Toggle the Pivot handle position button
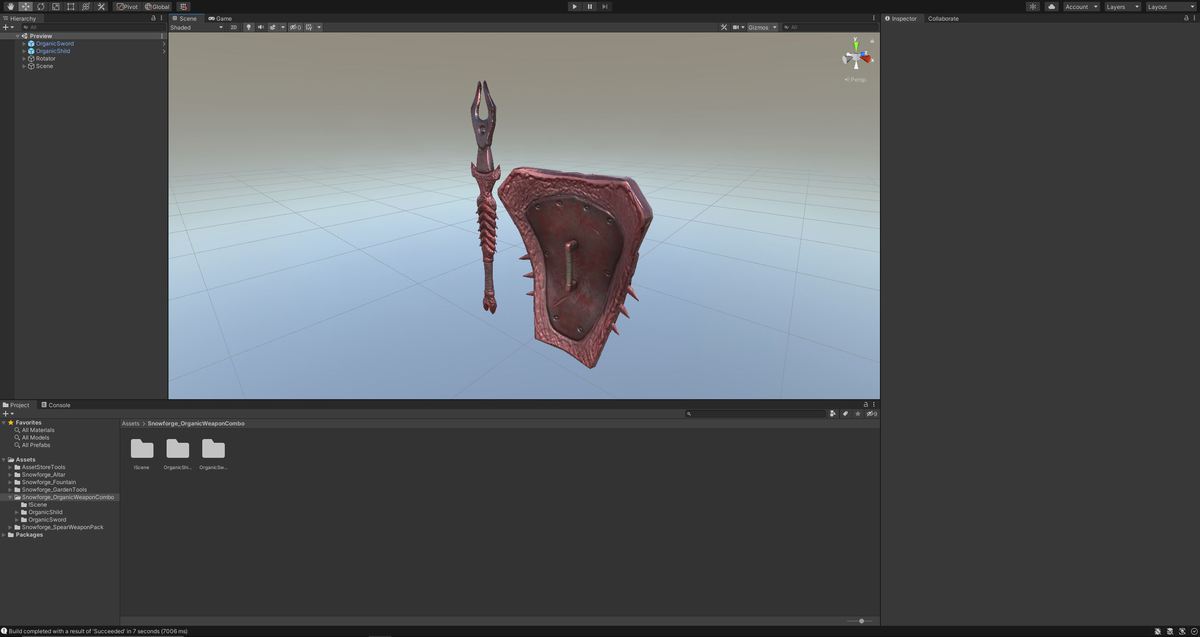This screenshot has height=637, width=1200. pos(127,6)
